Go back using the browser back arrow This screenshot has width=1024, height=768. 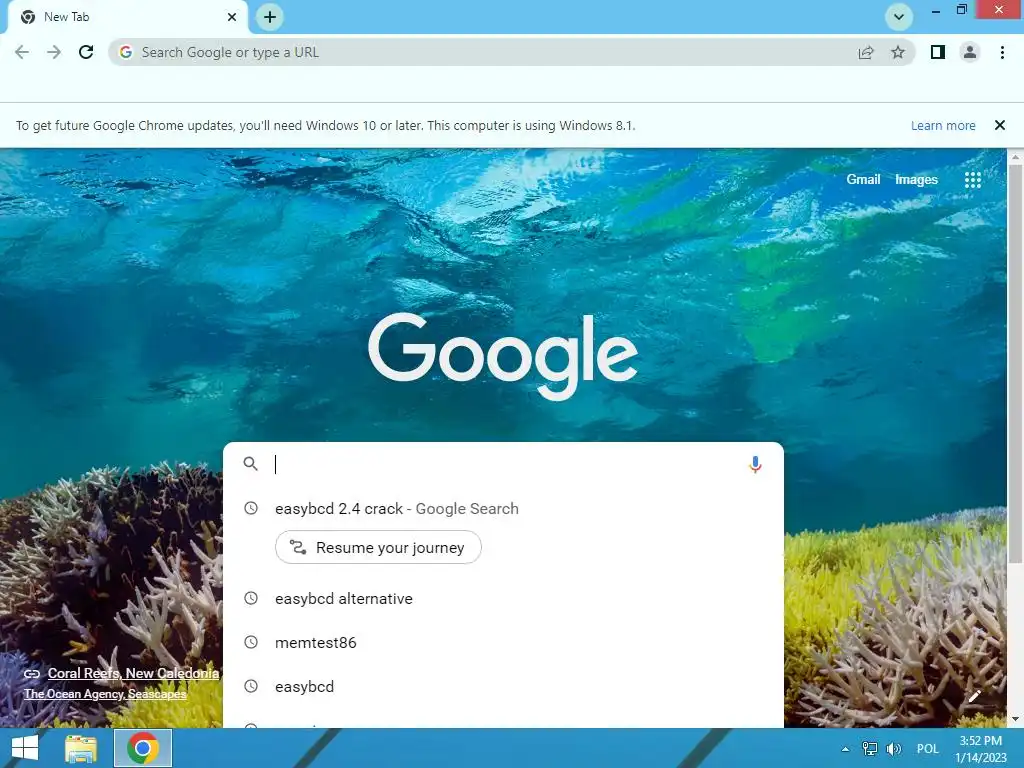click(x=22, y=52)
